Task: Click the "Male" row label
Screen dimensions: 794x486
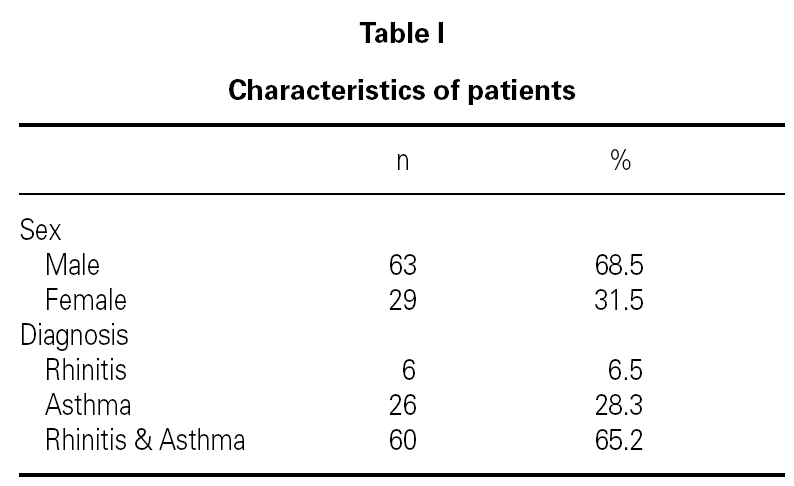Action: coord(73,266)
